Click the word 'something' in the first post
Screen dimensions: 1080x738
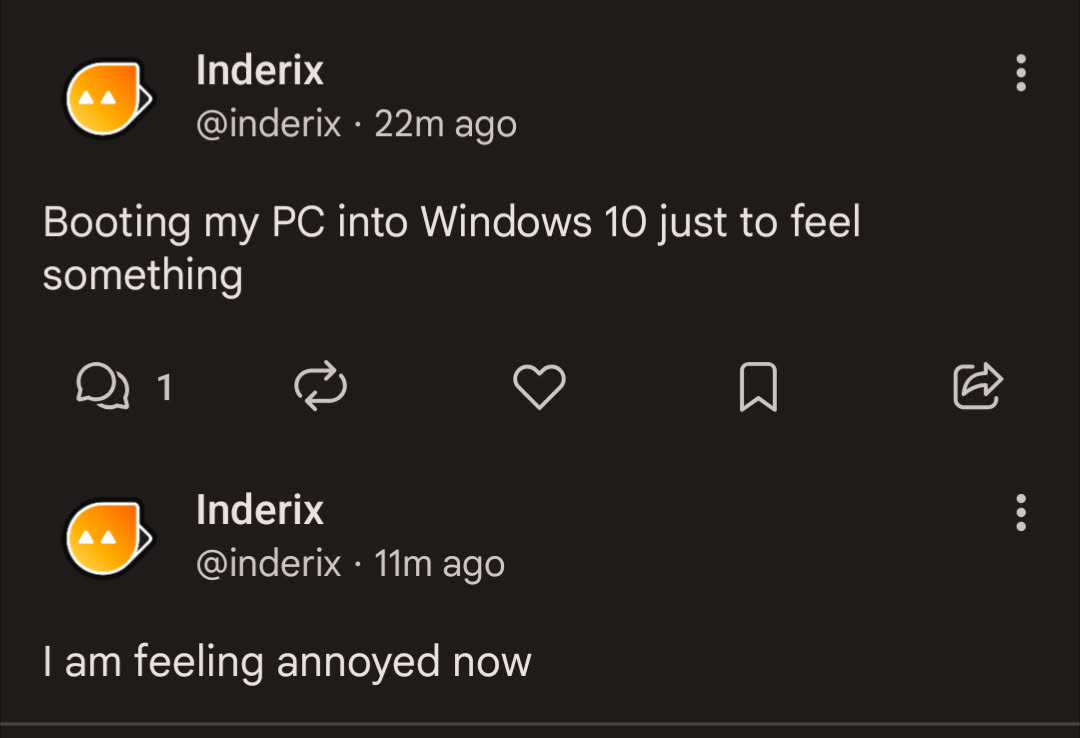click(142, 274)
